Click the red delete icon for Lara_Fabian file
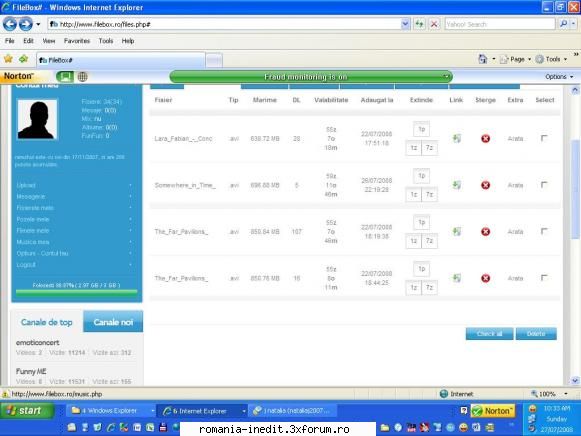 (x=485, y=139)
